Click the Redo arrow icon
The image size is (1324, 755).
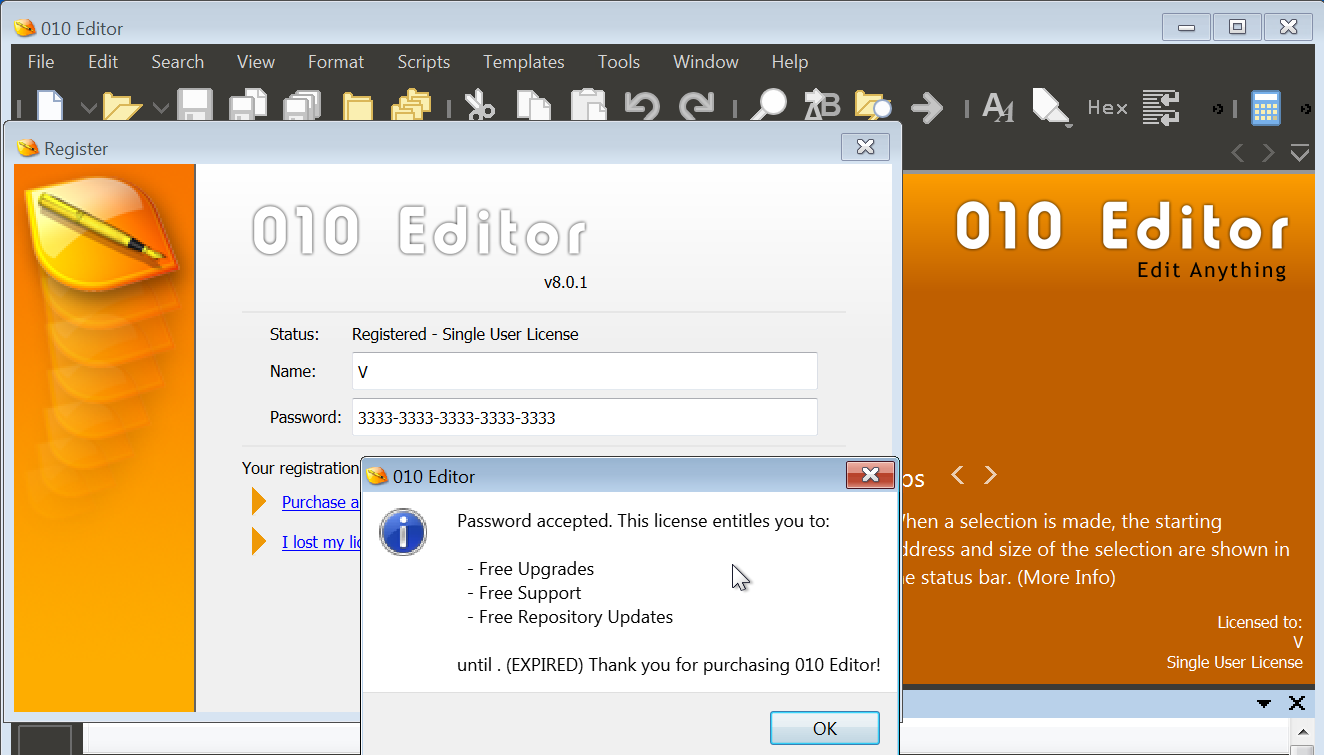tap(696, 106)
